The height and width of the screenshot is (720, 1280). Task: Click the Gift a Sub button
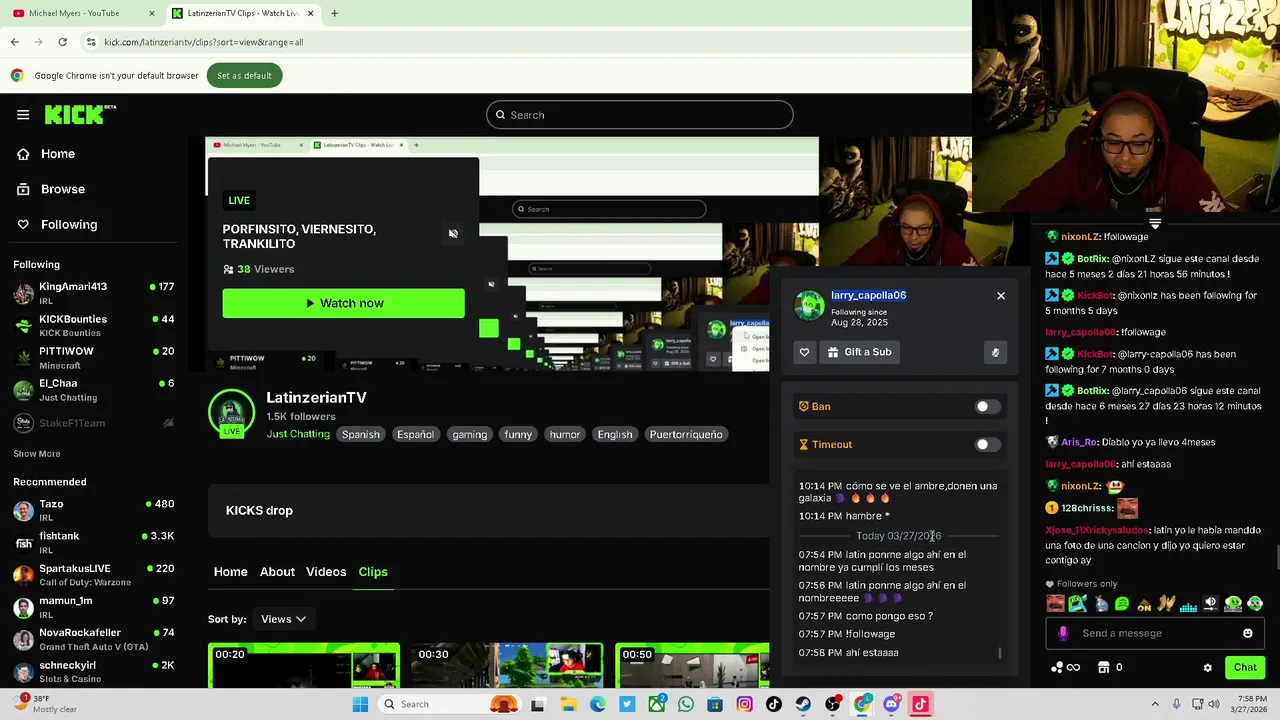click(x=859, y=352)
